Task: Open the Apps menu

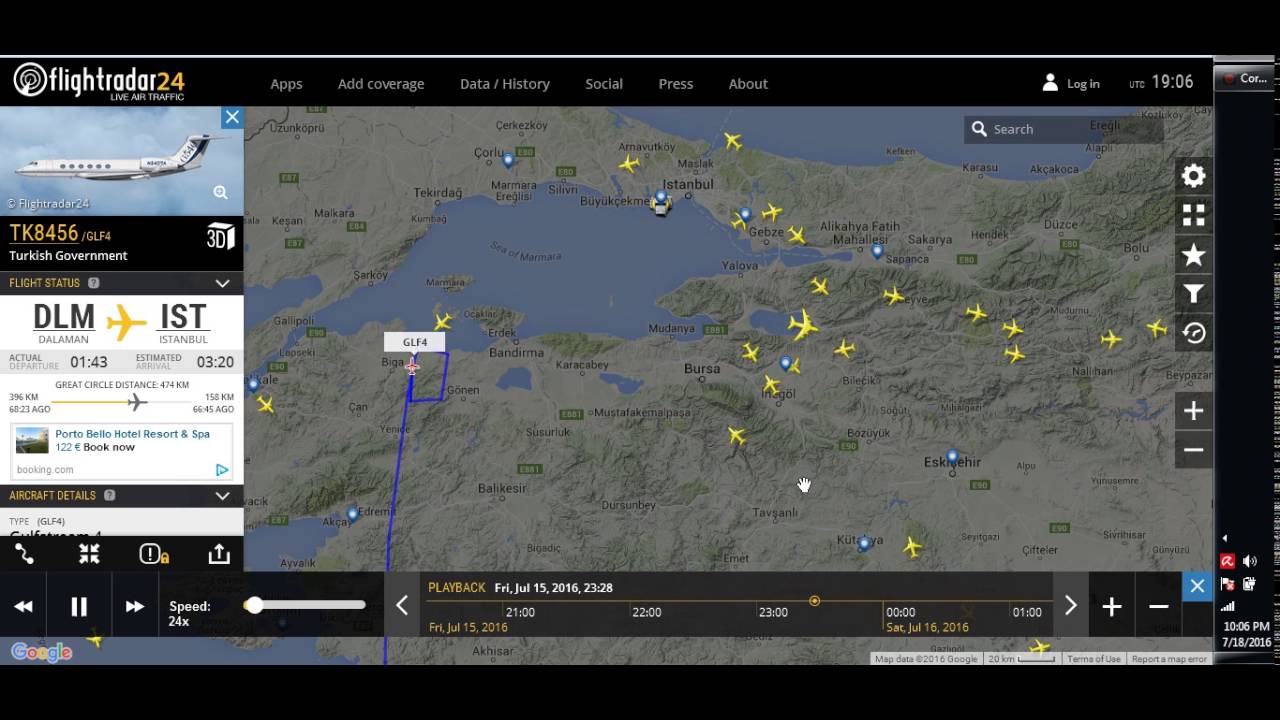Action: tap(286, 84)
